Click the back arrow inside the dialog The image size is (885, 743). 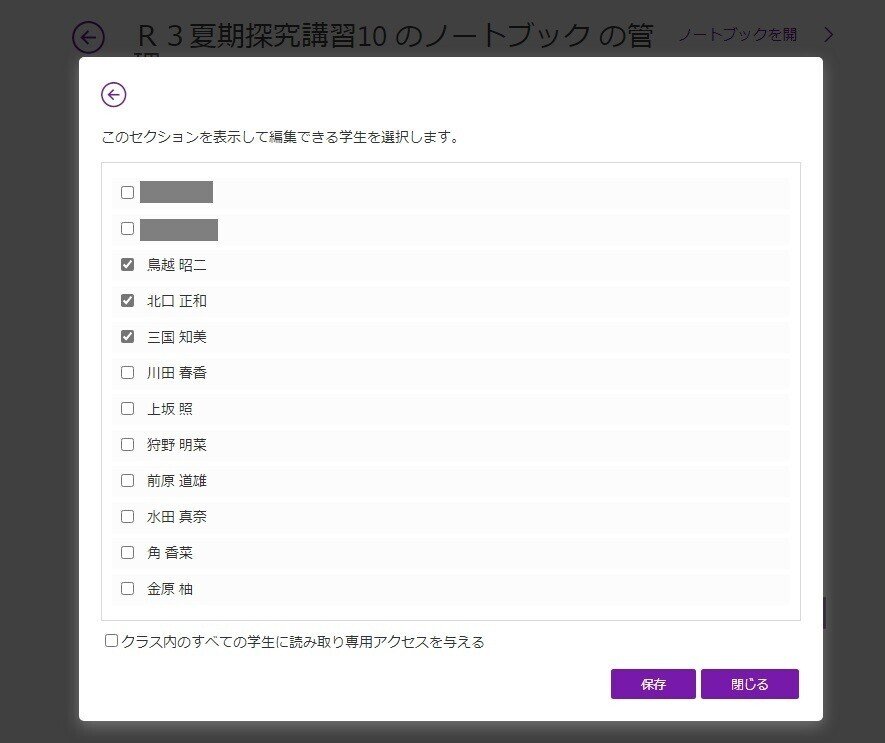click(x=113, y=94)
